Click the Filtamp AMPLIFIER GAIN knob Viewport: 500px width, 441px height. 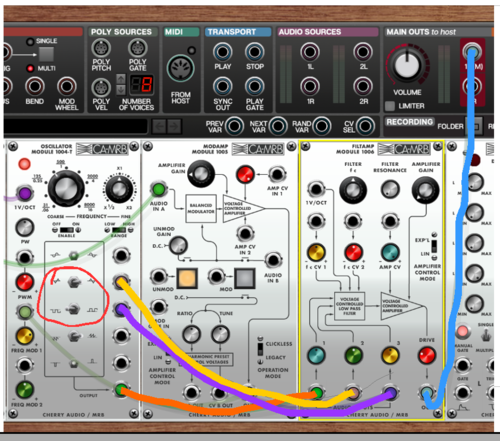coord(425,190)
